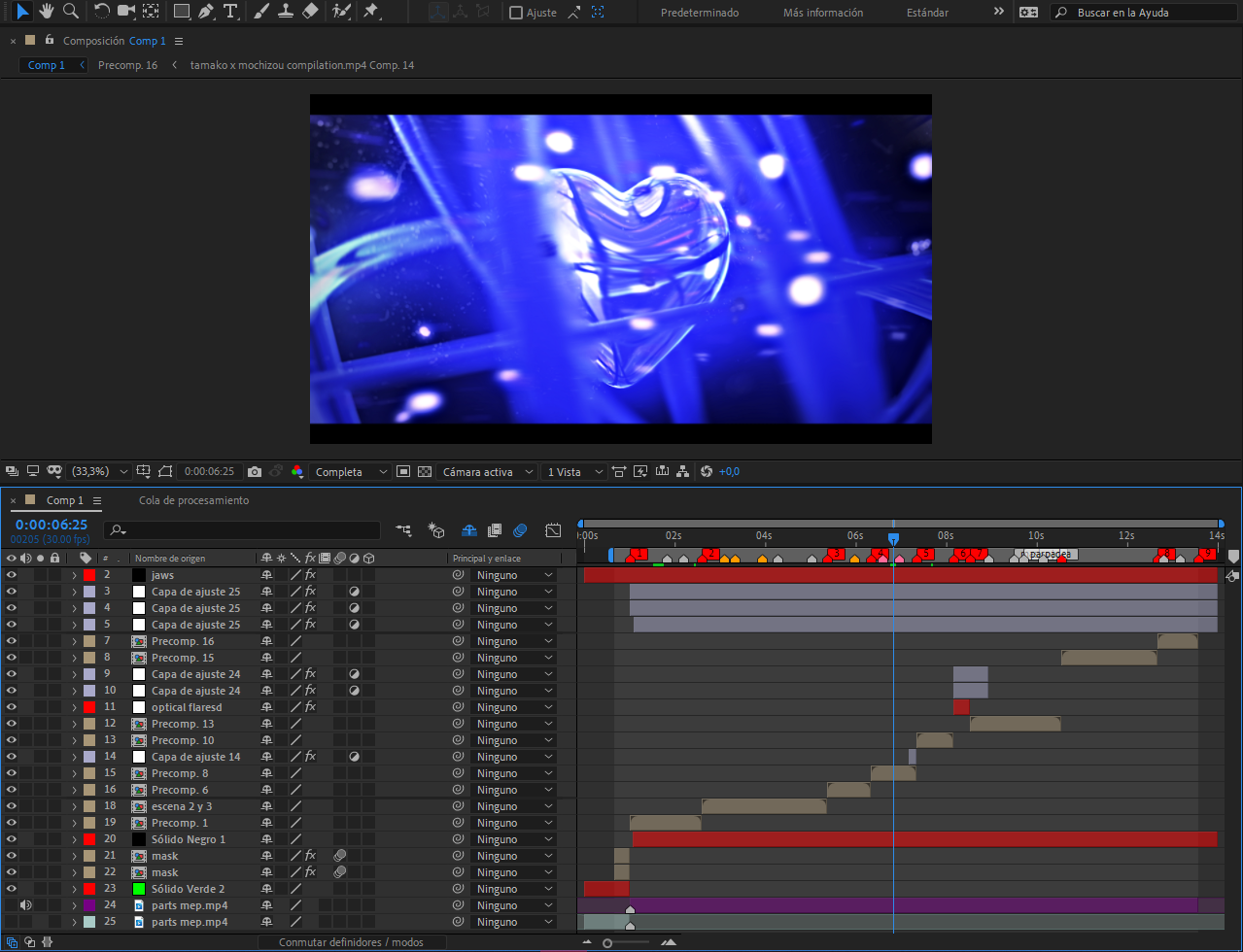This screenshot has height=952, width=1243.
Task: Take a snapshot with camera icon
Action: pyautogui.click(x=255, y=471)
